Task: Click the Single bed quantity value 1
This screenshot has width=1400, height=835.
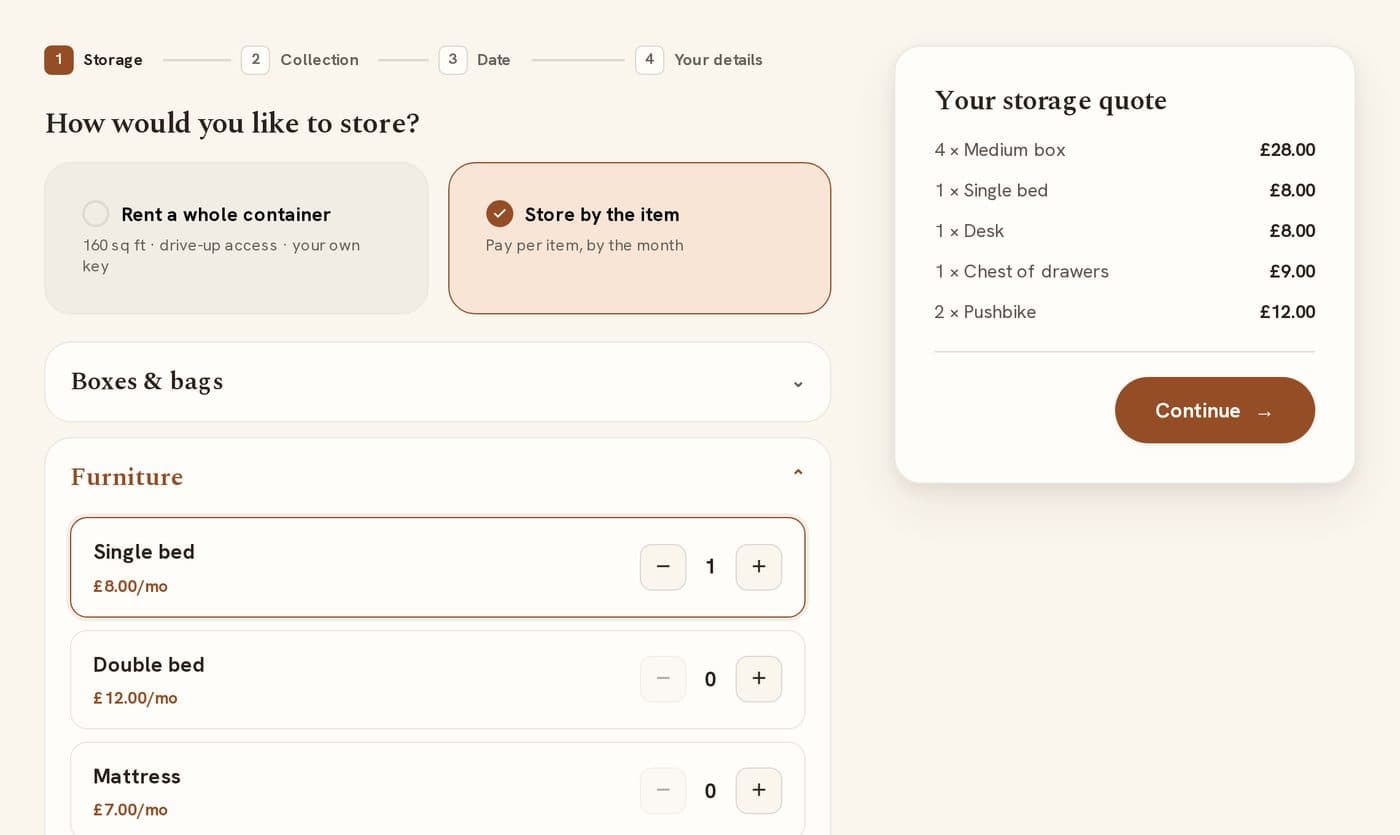Action: click(x=711, y=567)
